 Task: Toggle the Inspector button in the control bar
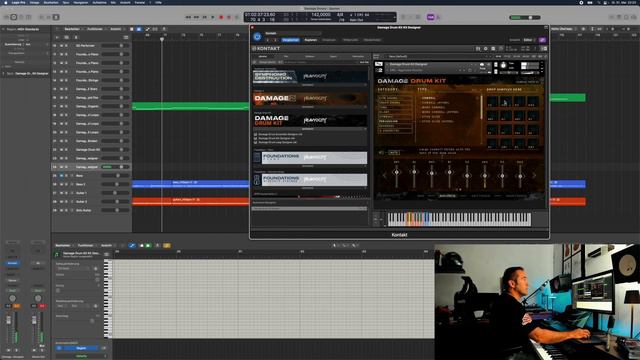point(13,17)
